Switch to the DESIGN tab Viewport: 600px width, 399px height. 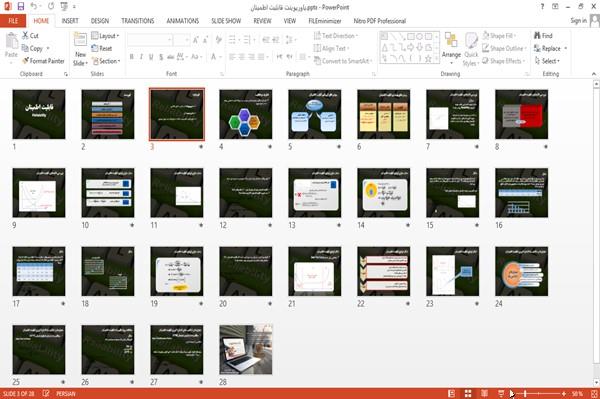[100, 21]
